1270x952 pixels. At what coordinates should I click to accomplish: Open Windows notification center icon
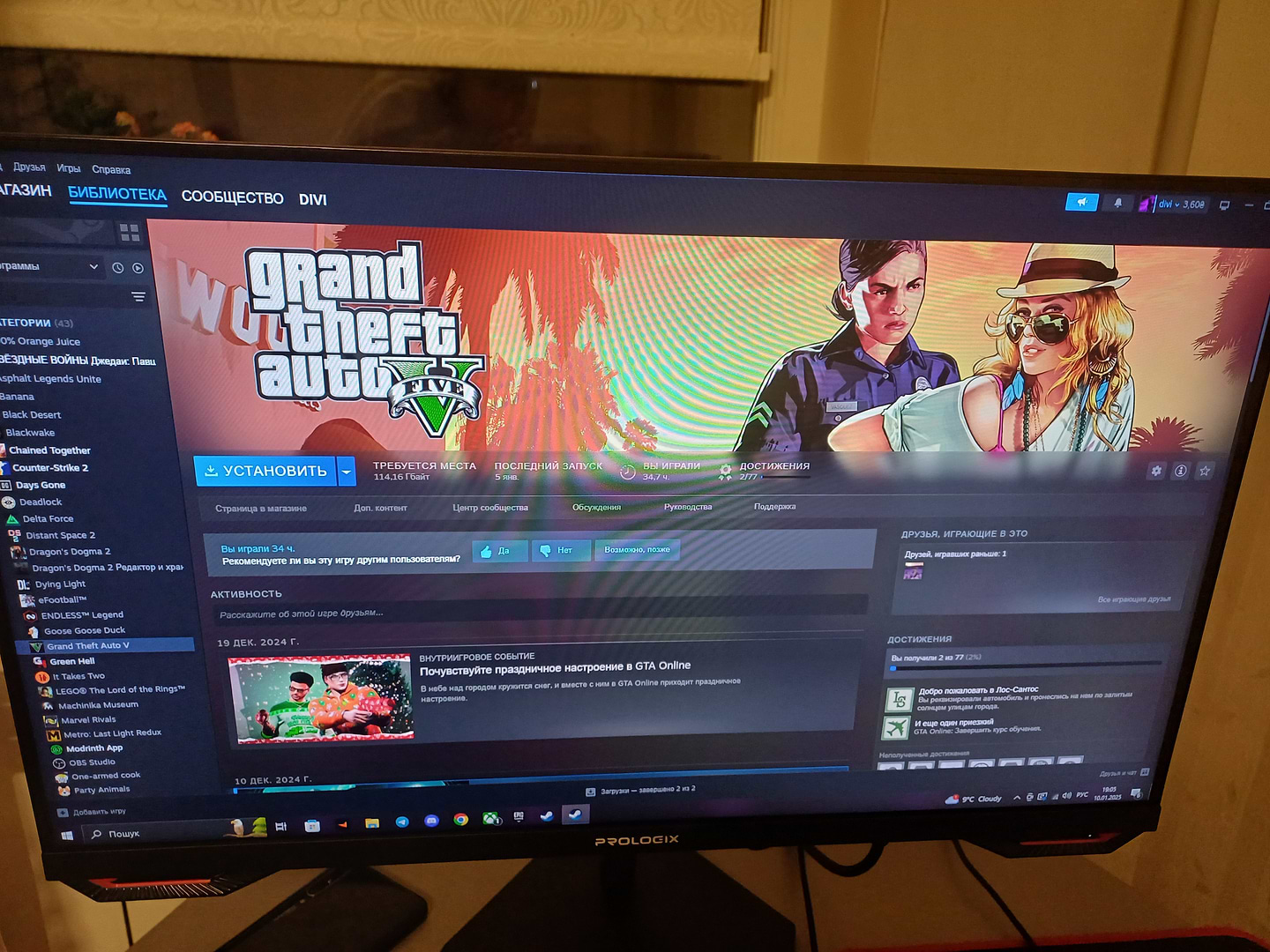[x=1136, y=793]
